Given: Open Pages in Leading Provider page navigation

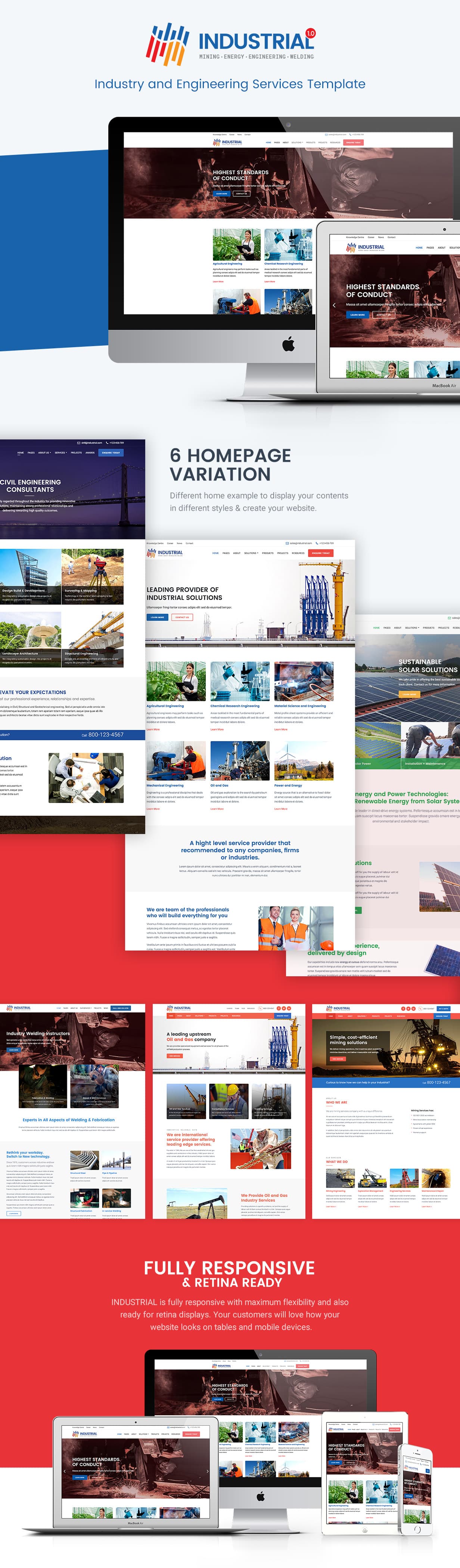Looking at the screenshot, I should click(226, 553).
